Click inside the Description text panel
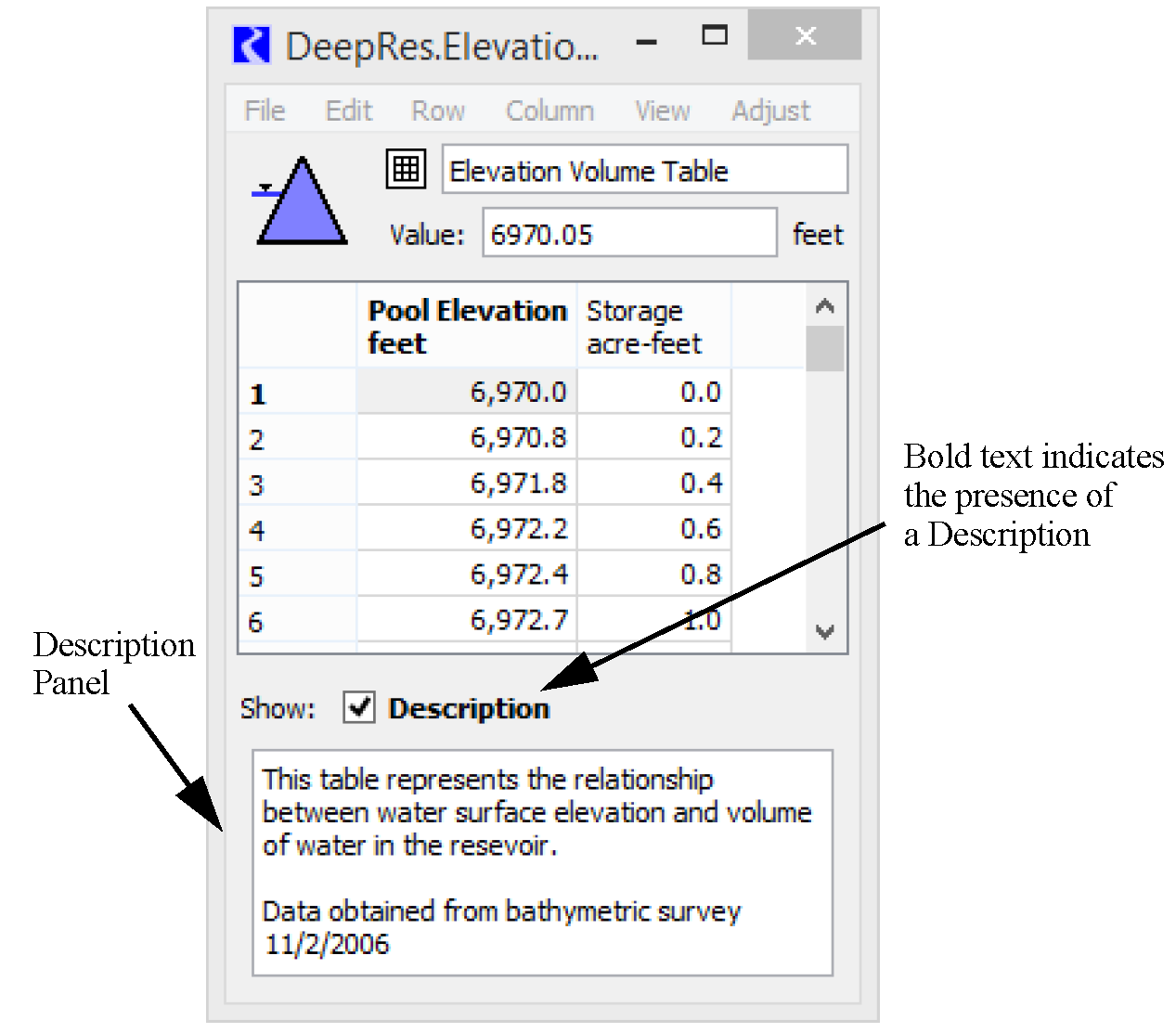 [542, 862]
